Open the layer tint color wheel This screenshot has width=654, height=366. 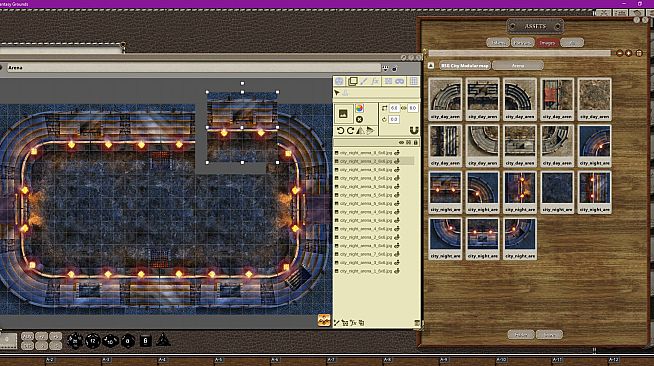click(360, 108)
